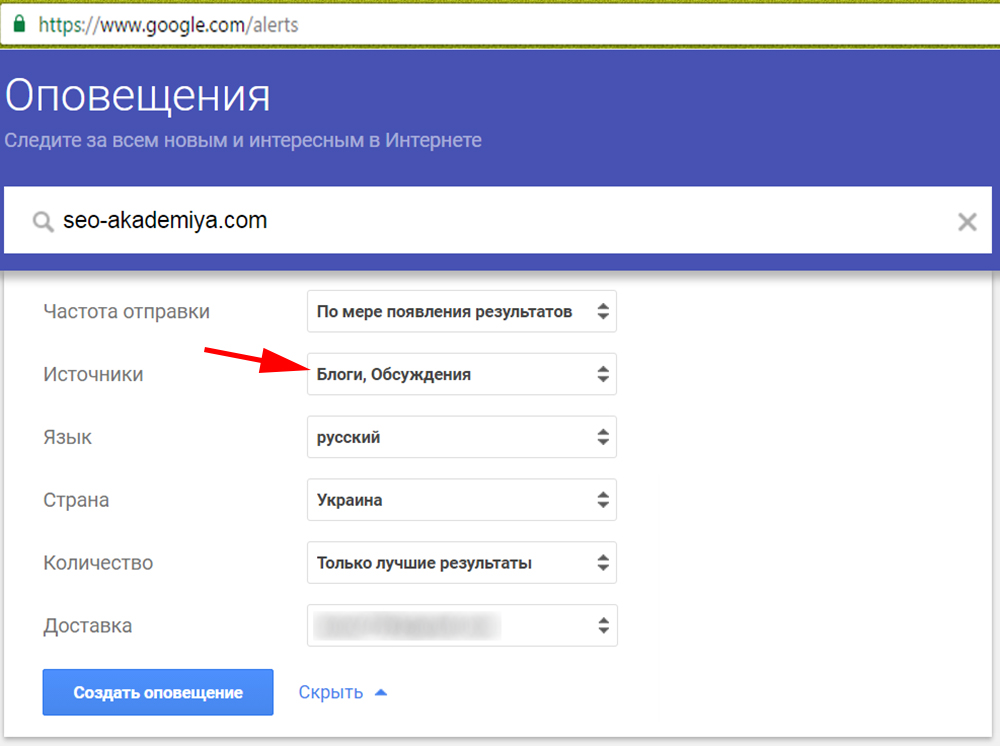Click the up-down arrows beside Источники

coord(602,374)
